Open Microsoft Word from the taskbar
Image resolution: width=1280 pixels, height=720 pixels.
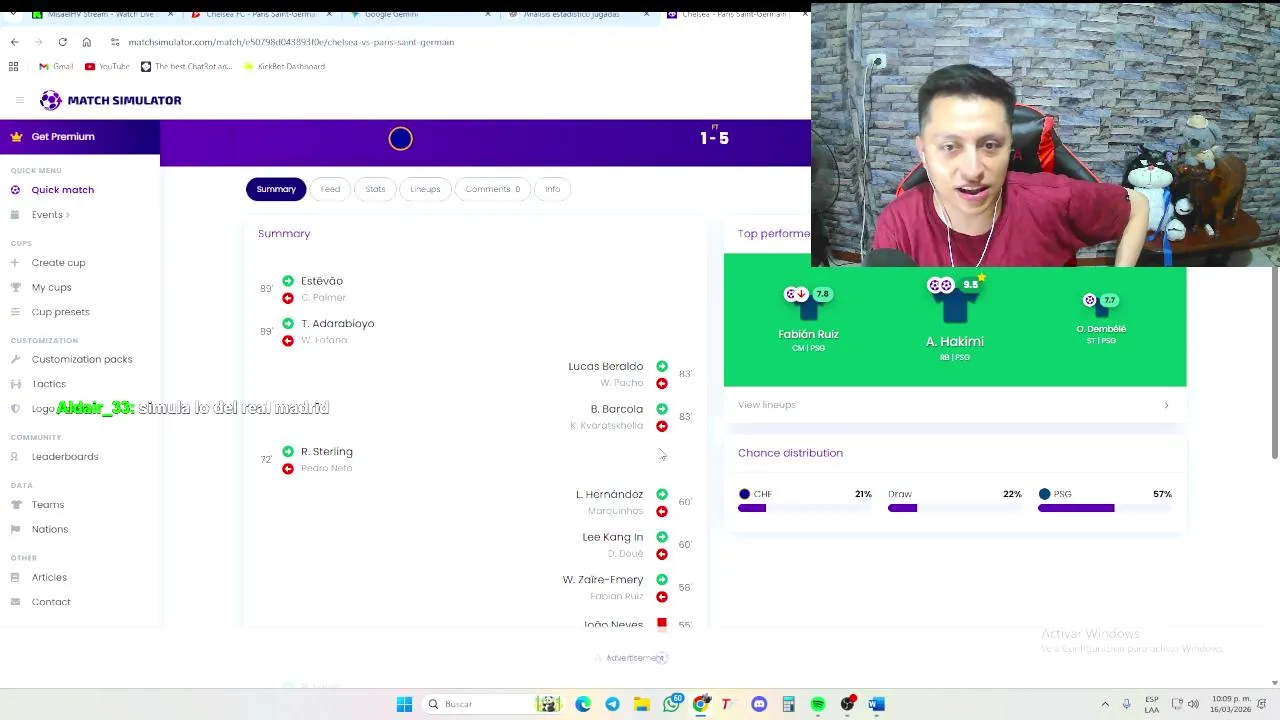tap(876, 704)
